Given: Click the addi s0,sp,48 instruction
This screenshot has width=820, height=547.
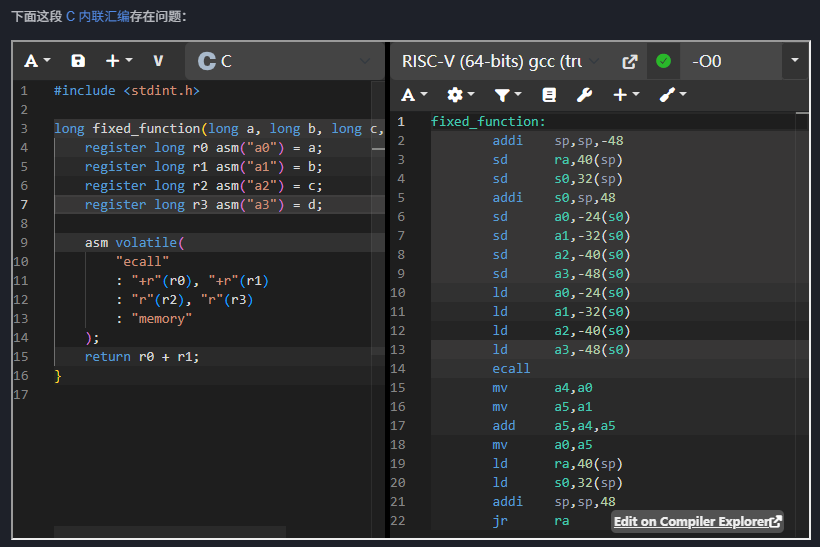Looking at the screenshot, I should pyautogui.click(x=554, y=198).
